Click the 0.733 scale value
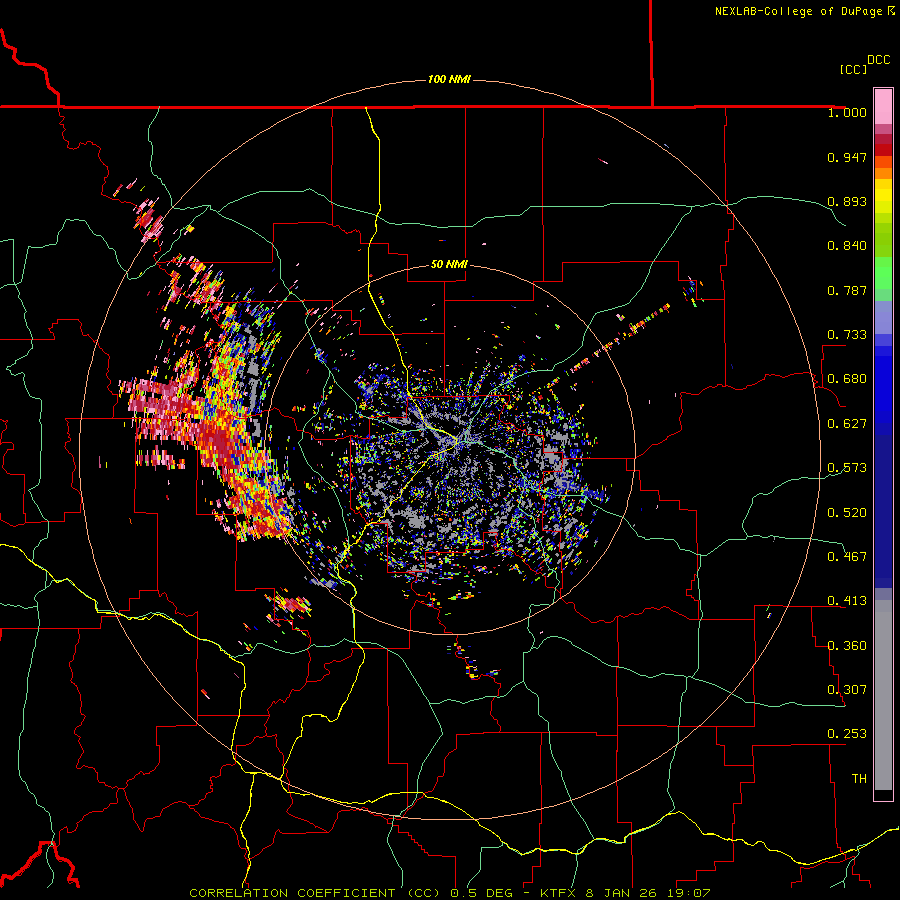 pyautogui.click(x=847, y=335)
